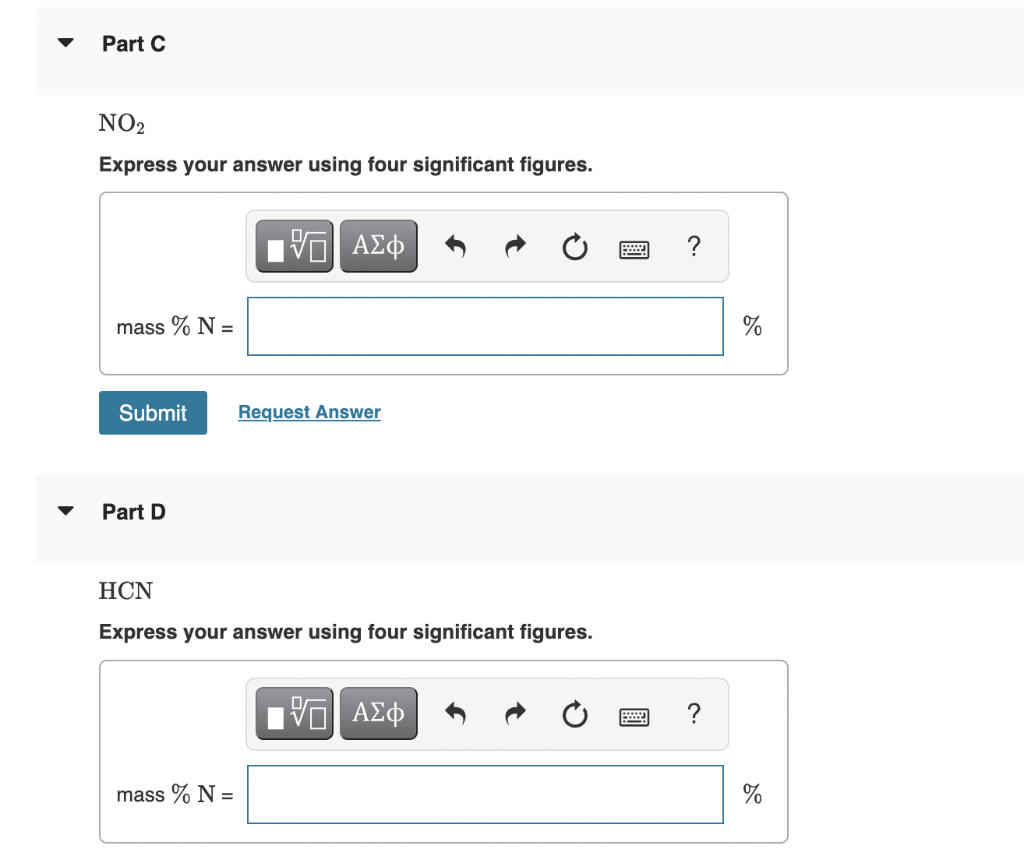1024x849 pixels.
Task: Open the keyboard shortcuts icon in Part C
Action: [634, 247]
